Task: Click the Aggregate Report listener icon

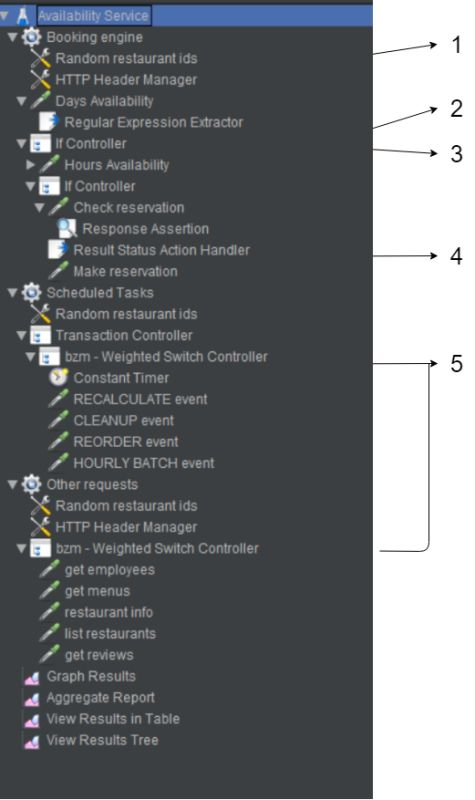Action: (x=32, y=698)
